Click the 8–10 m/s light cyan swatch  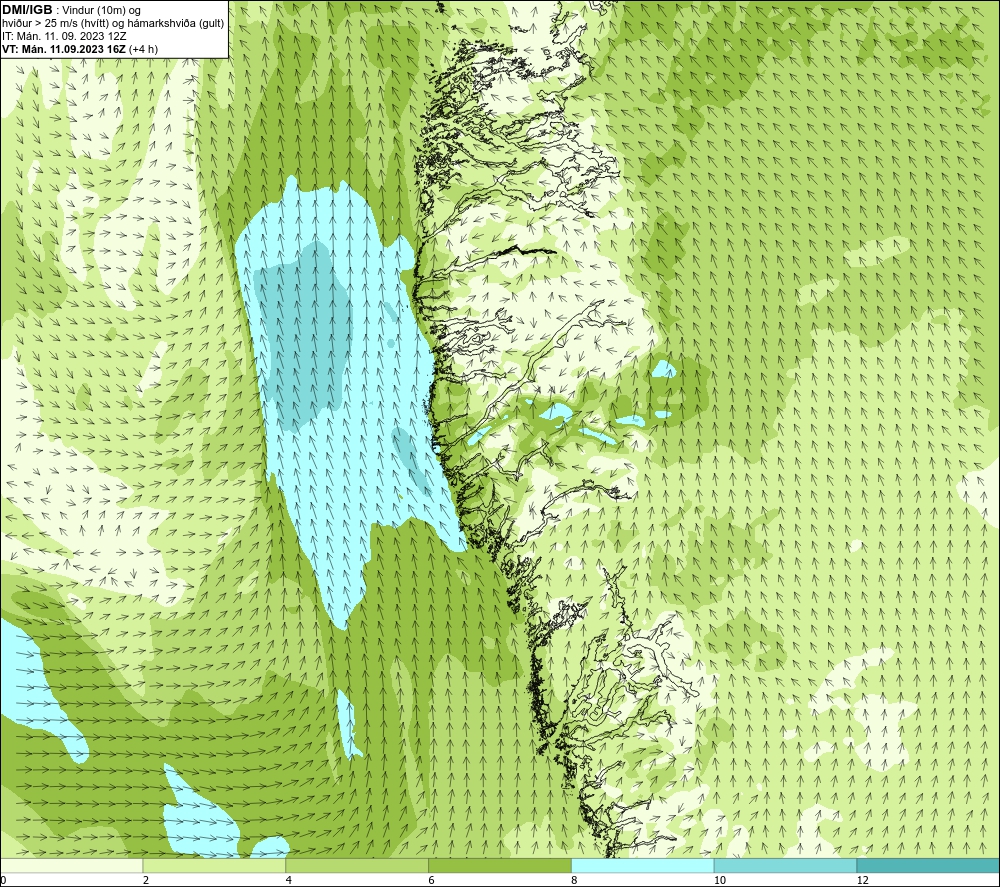tap(643, 865)
